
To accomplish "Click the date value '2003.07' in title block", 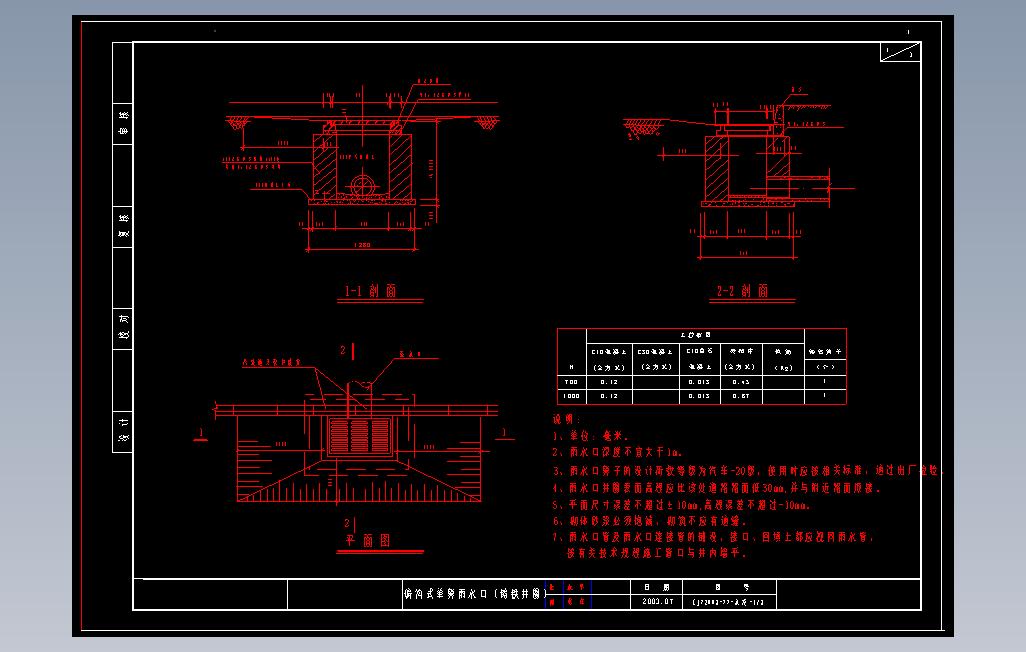I will coord(657,601).
